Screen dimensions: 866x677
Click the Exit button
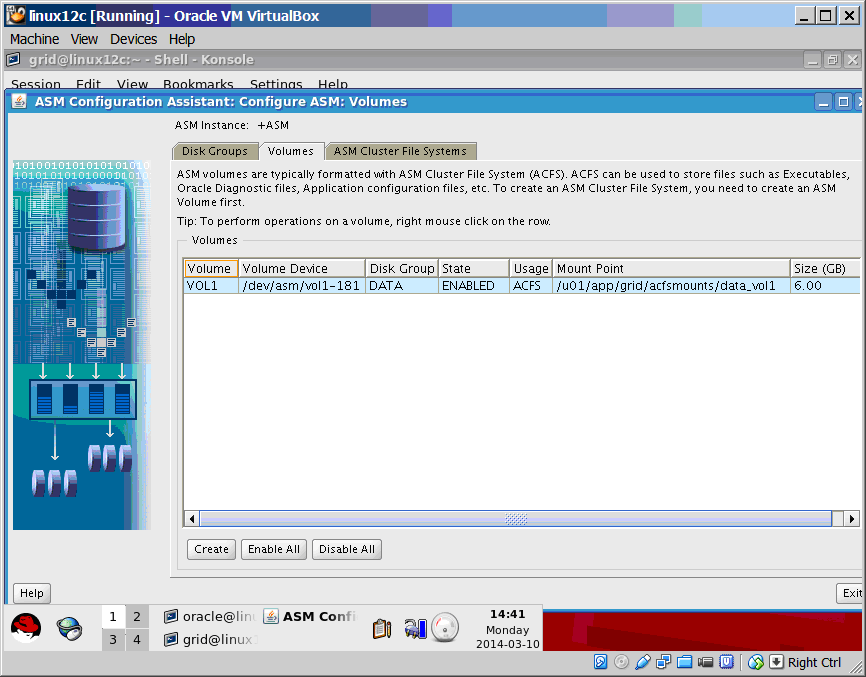coord(851,593)
